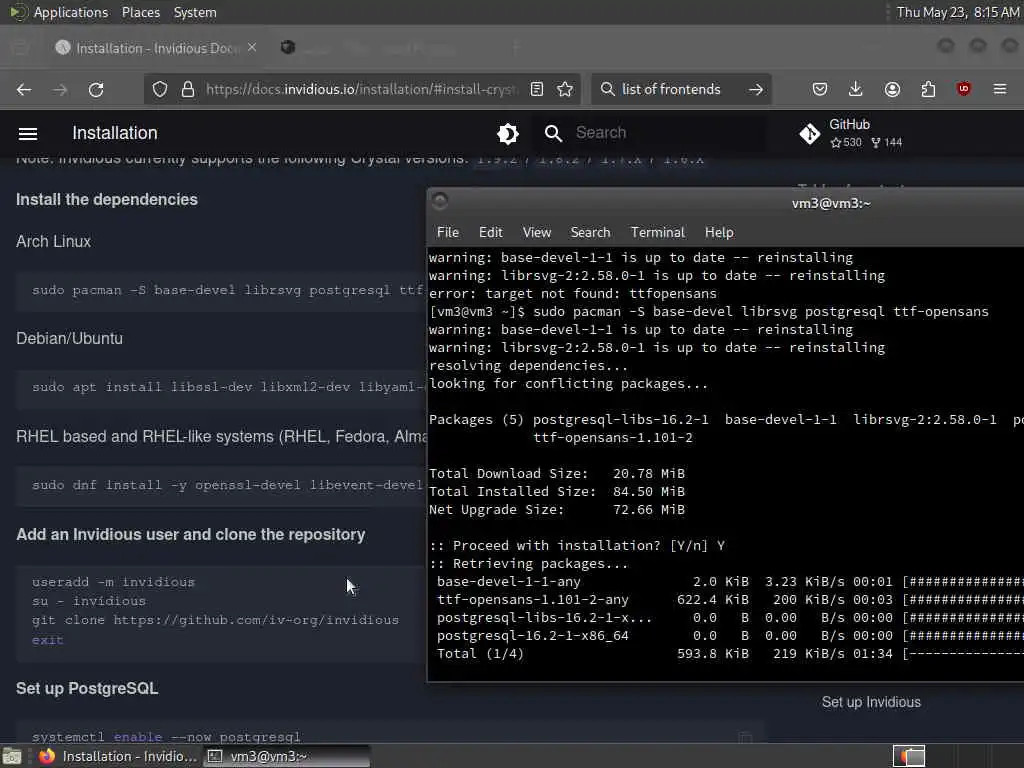Open the terminal Search menu
Viewport: 1024px width, 768px height.
click(590, 232)
